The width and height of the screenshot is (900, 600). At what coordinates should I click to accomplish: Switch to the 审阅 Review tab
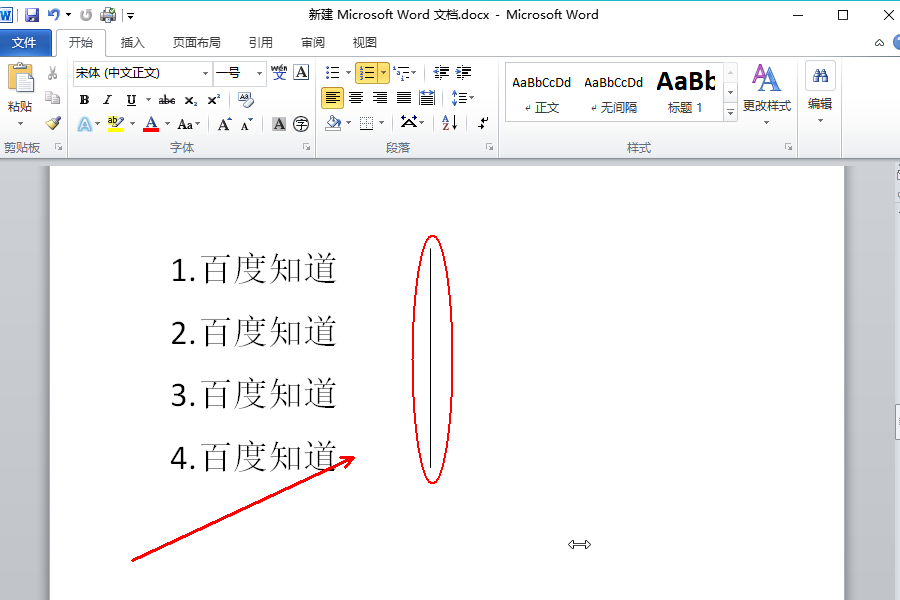(x=313, y=42)
